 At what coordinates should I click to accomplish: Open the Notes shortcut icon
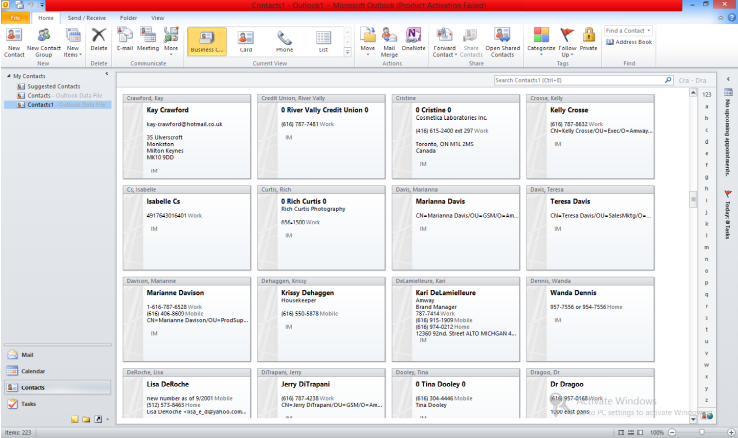[75, 419]
